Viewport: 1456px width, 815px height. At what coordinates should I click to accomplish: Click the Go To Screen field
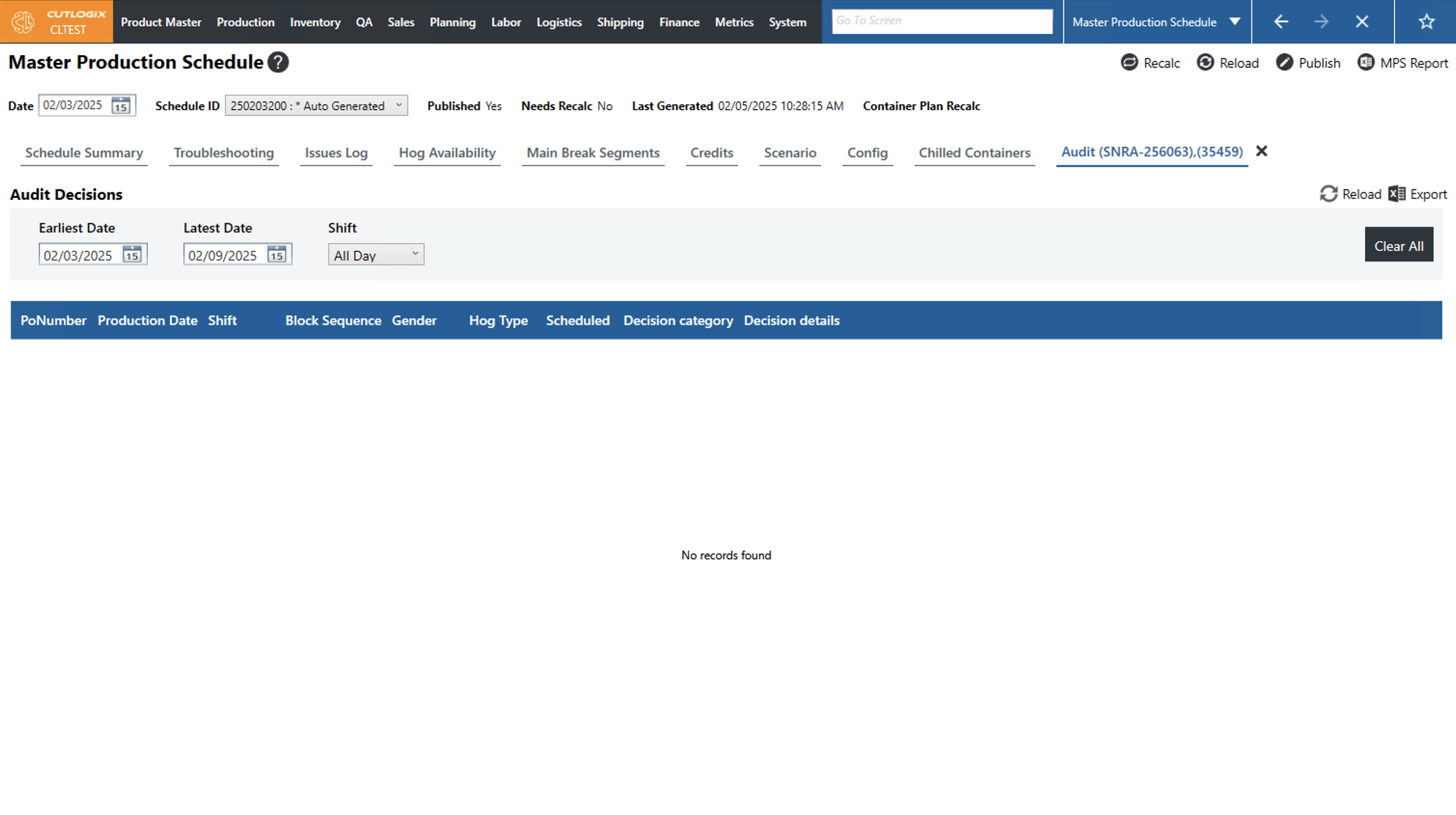click(x=941, y=21)
